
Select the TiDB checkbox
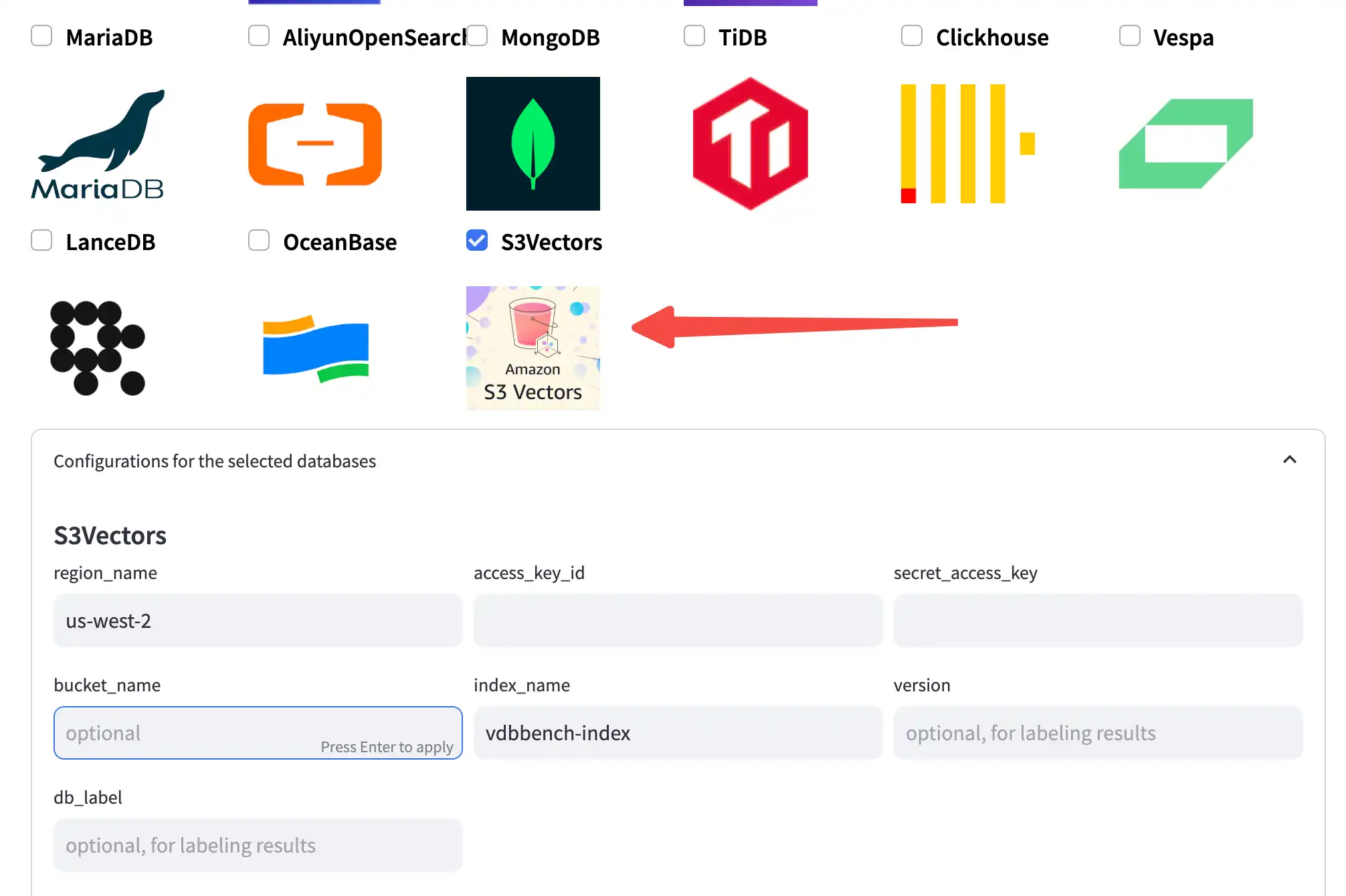(x=694, y=36)
